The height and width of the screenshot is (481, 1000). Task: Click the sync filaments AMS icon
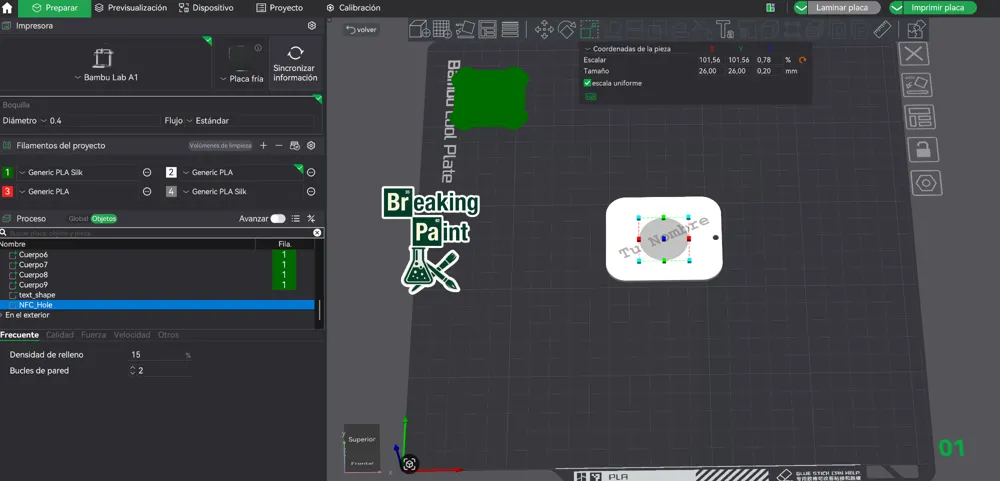pyautogui.click(x=295, y=145)
